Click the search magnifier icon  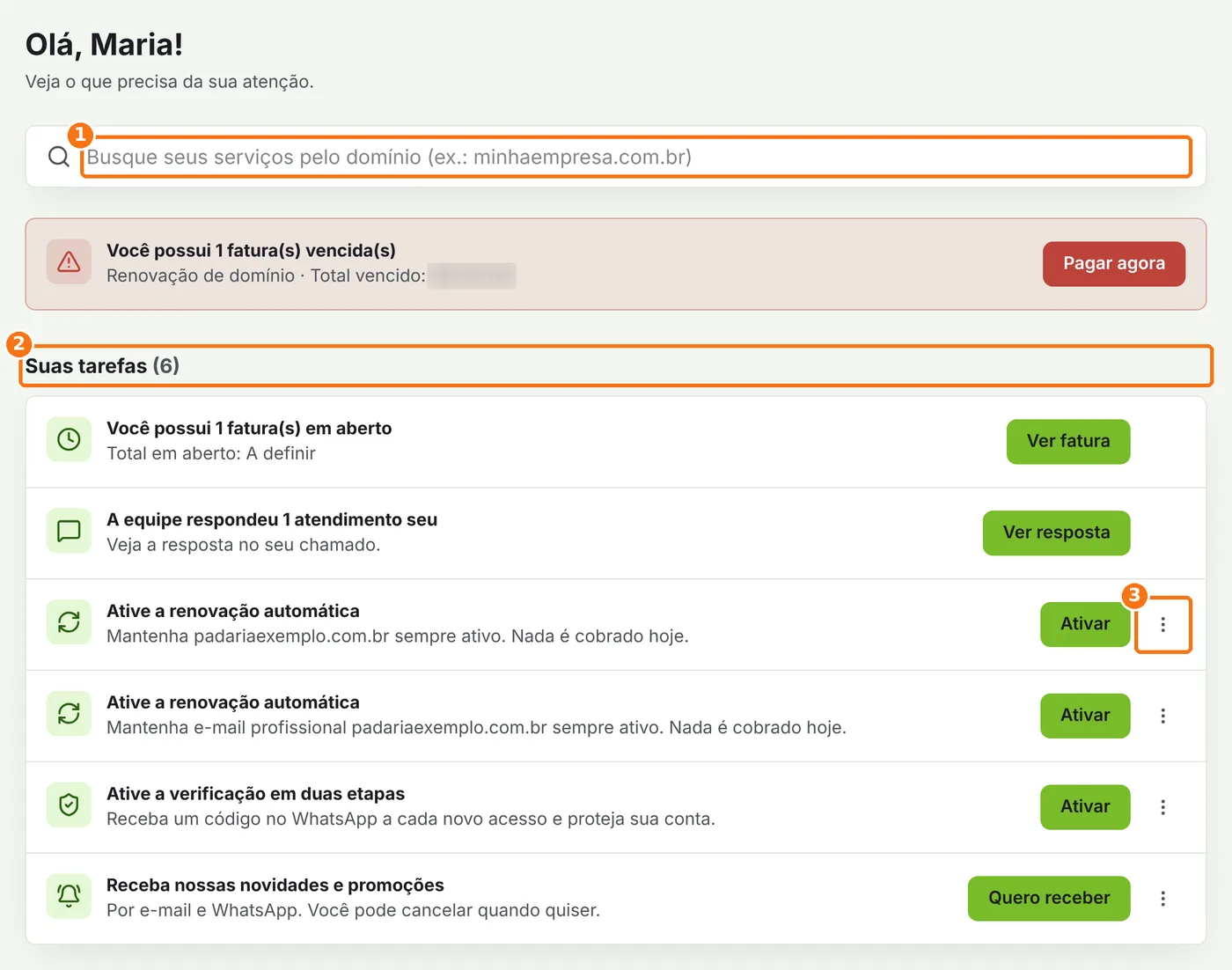click(59, 157)
